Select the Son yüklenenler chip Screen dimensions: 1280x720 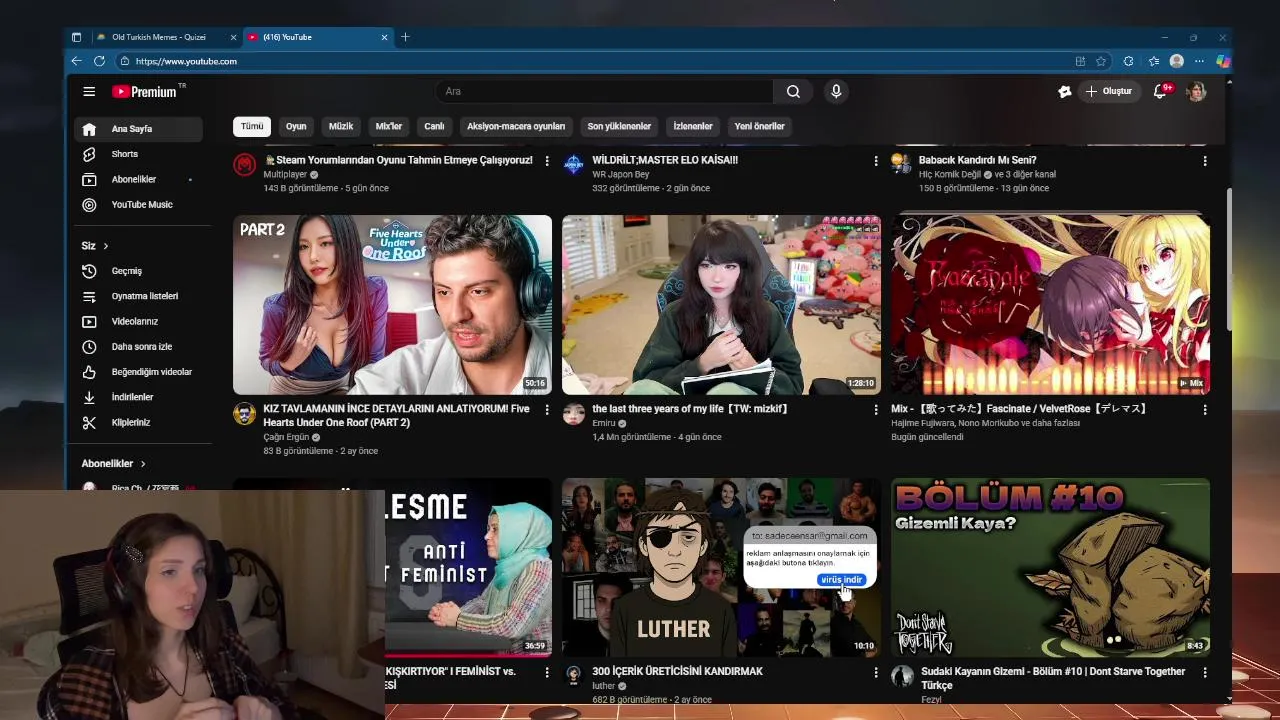tap(619, 126)
